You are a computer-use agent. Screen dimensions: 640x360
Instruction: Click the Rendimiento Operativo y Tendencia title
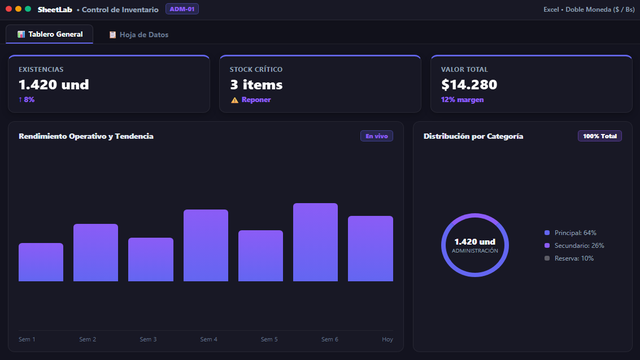86,136
